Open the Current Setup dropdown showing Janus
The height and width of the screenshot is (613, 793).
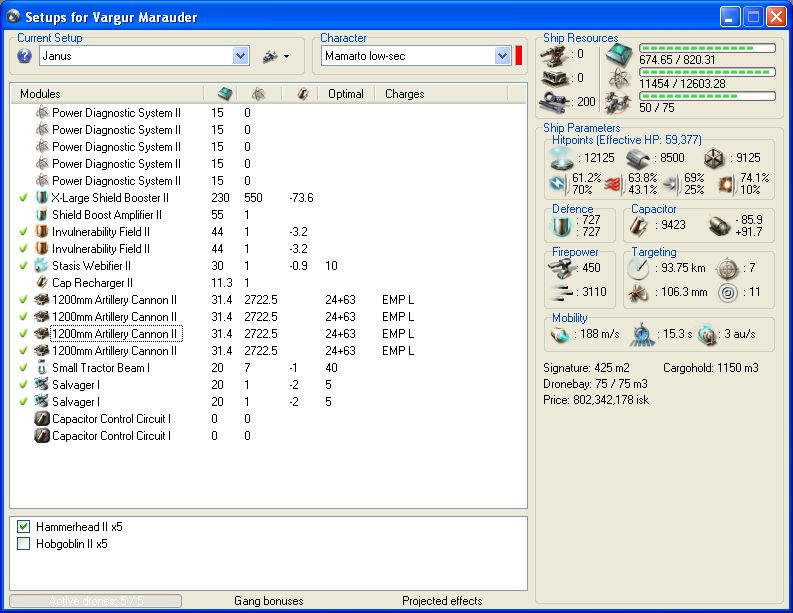coord(240,57)
